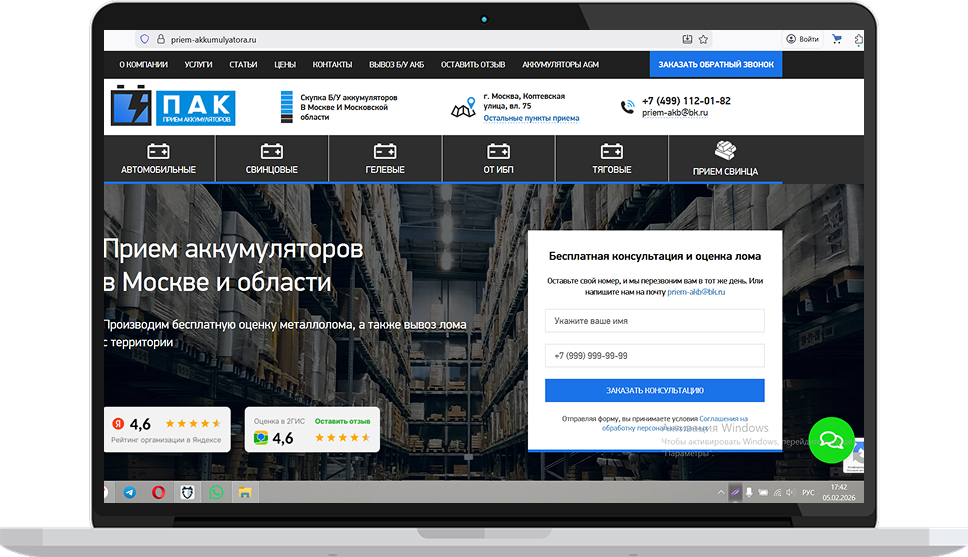Viewport: 968px width, 557px height.
Task: Open the shield-shaped app in taskbar
Action: [188, 492]
